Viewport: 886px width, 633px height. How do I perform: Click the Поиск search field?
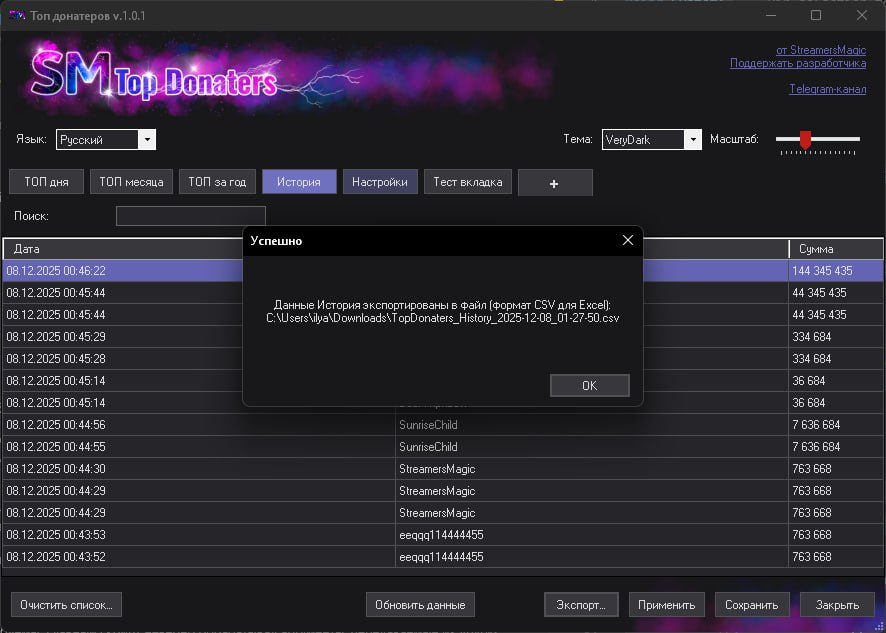tap(190, 216)
